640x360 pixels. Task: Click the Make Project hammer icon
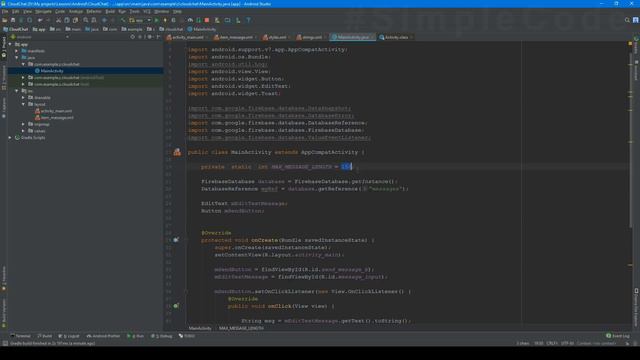(122, 20)
